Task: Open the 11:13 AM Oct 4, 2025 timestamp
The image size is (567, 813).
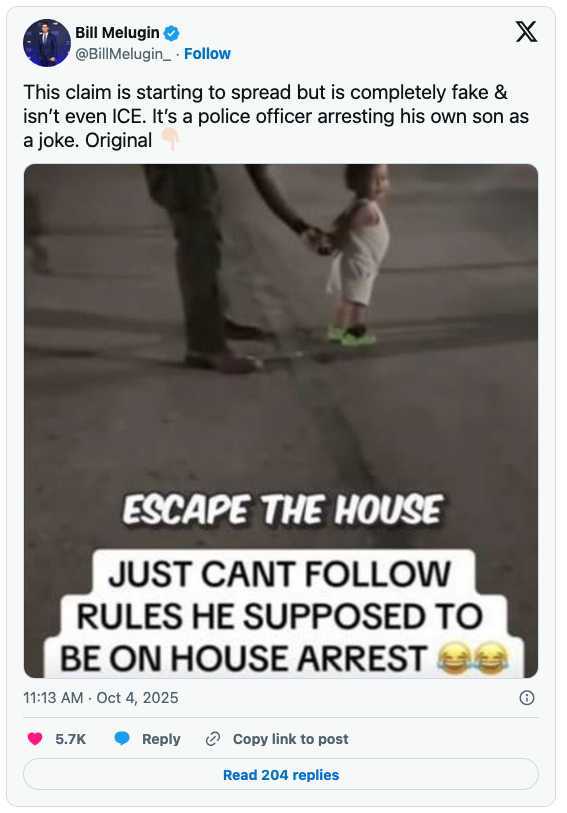Action: coord(101,698)
